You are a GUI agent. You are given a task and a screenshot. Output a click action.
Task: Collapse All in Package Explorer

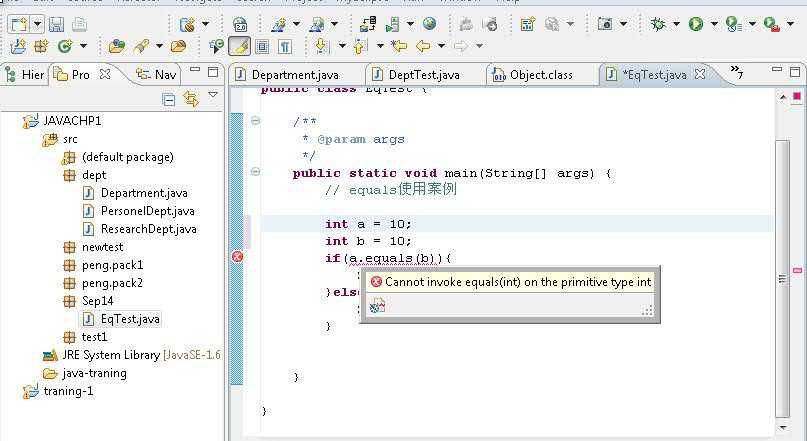(168, 99)
